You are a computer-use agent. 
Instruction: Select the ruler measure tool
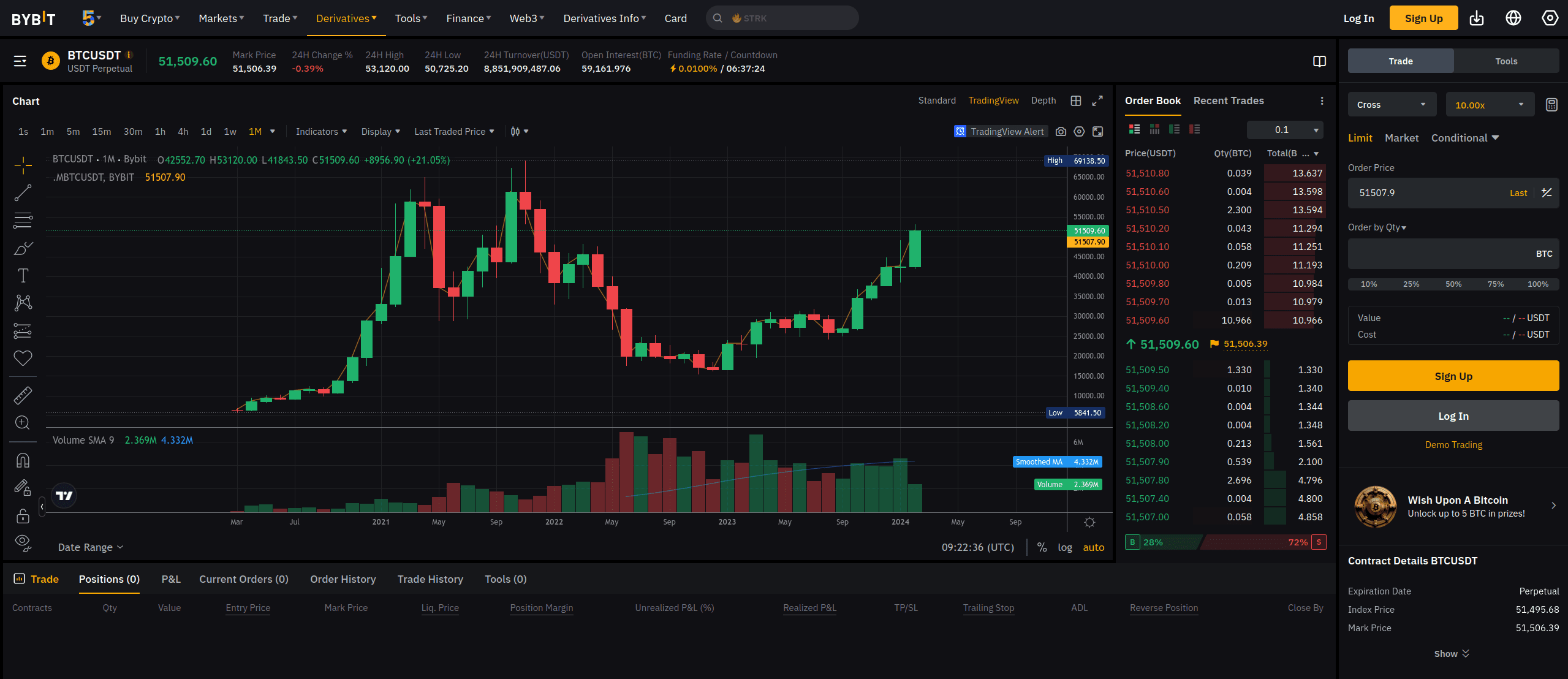pyautogui.click(x=22, y=394)
